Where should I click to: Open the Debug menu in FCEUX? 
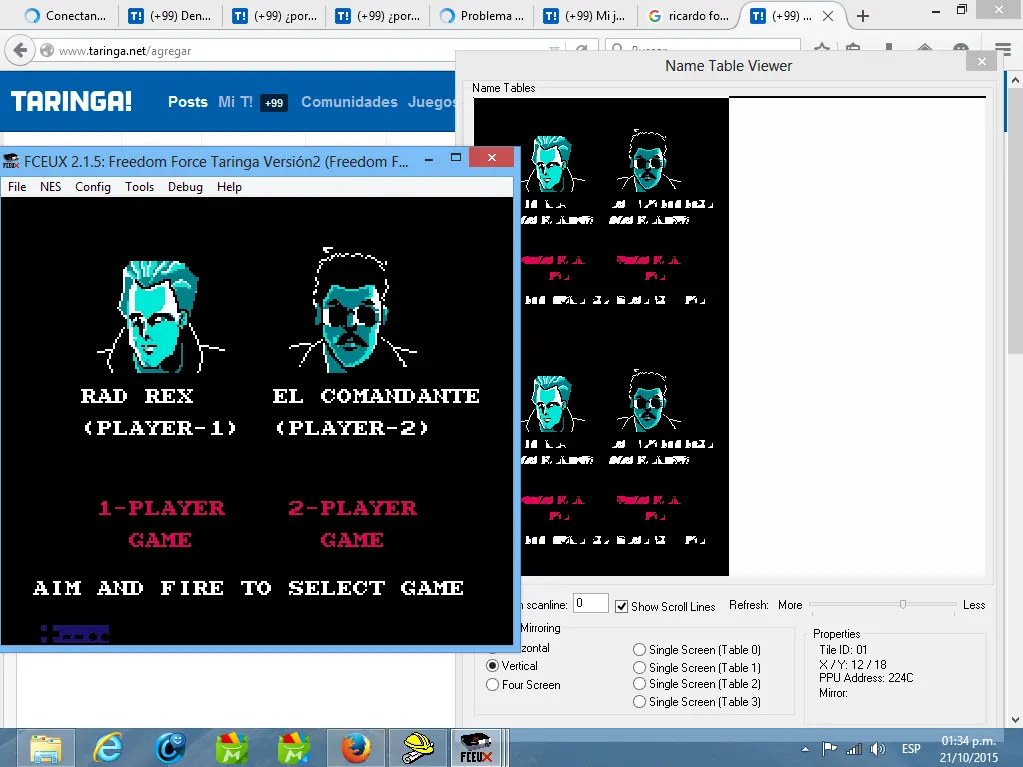point(185,187)
